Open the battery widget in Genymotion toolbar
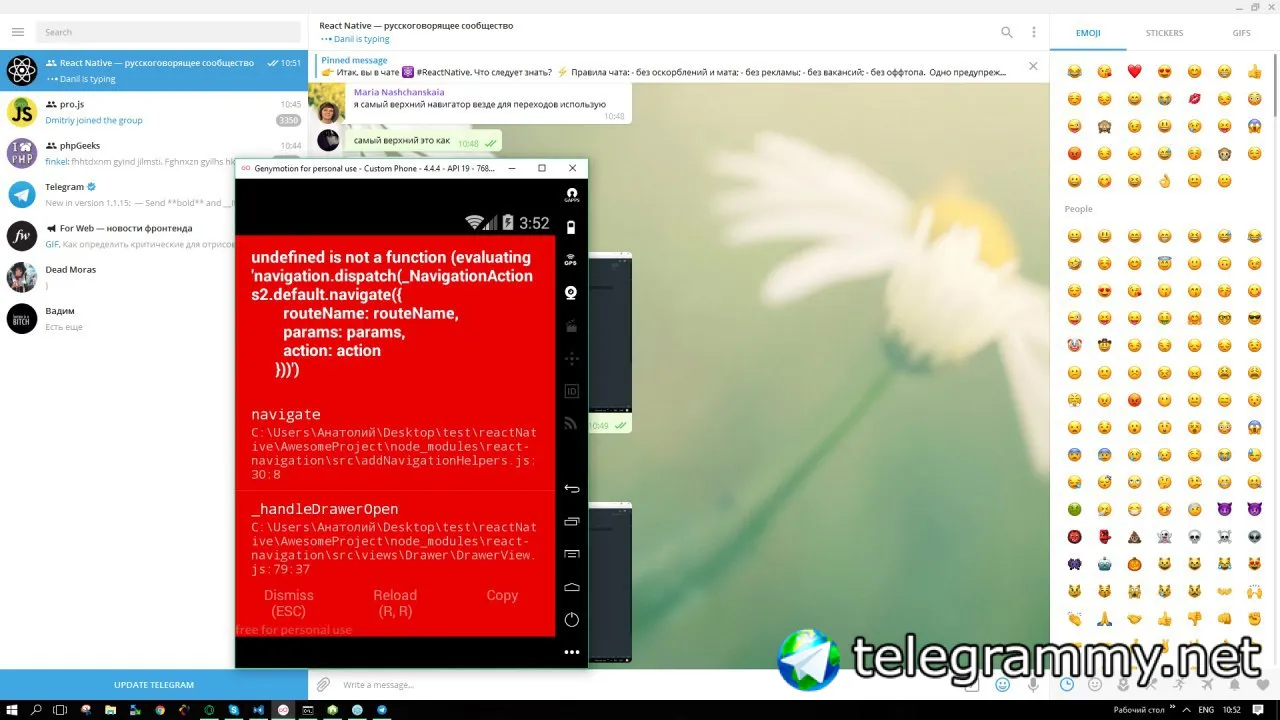This screenshot has height=720, width=1280. pyautogui.click(x=572, y=227)
